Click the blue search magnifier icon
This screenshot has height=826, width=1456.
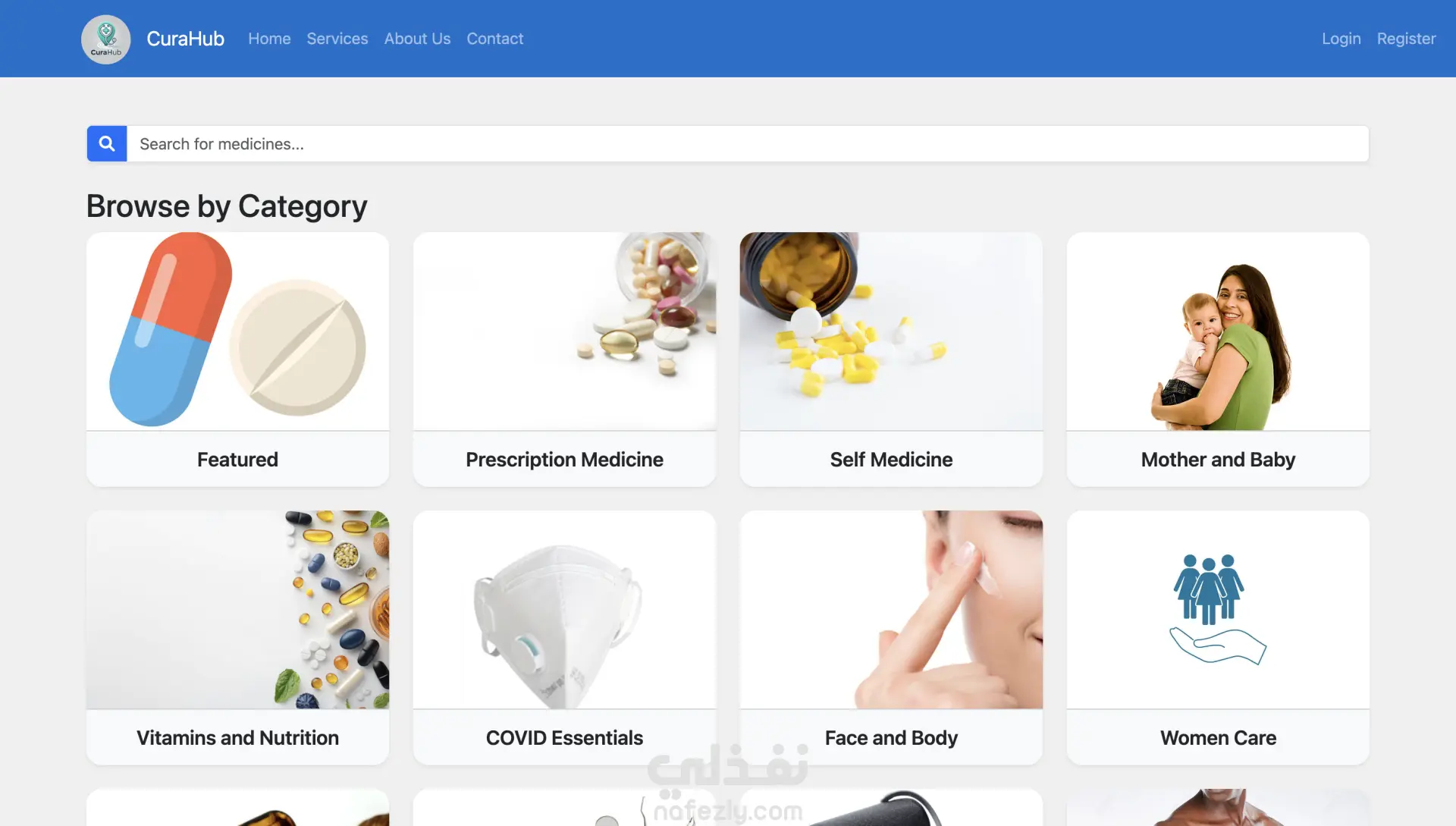coord(107,143)
